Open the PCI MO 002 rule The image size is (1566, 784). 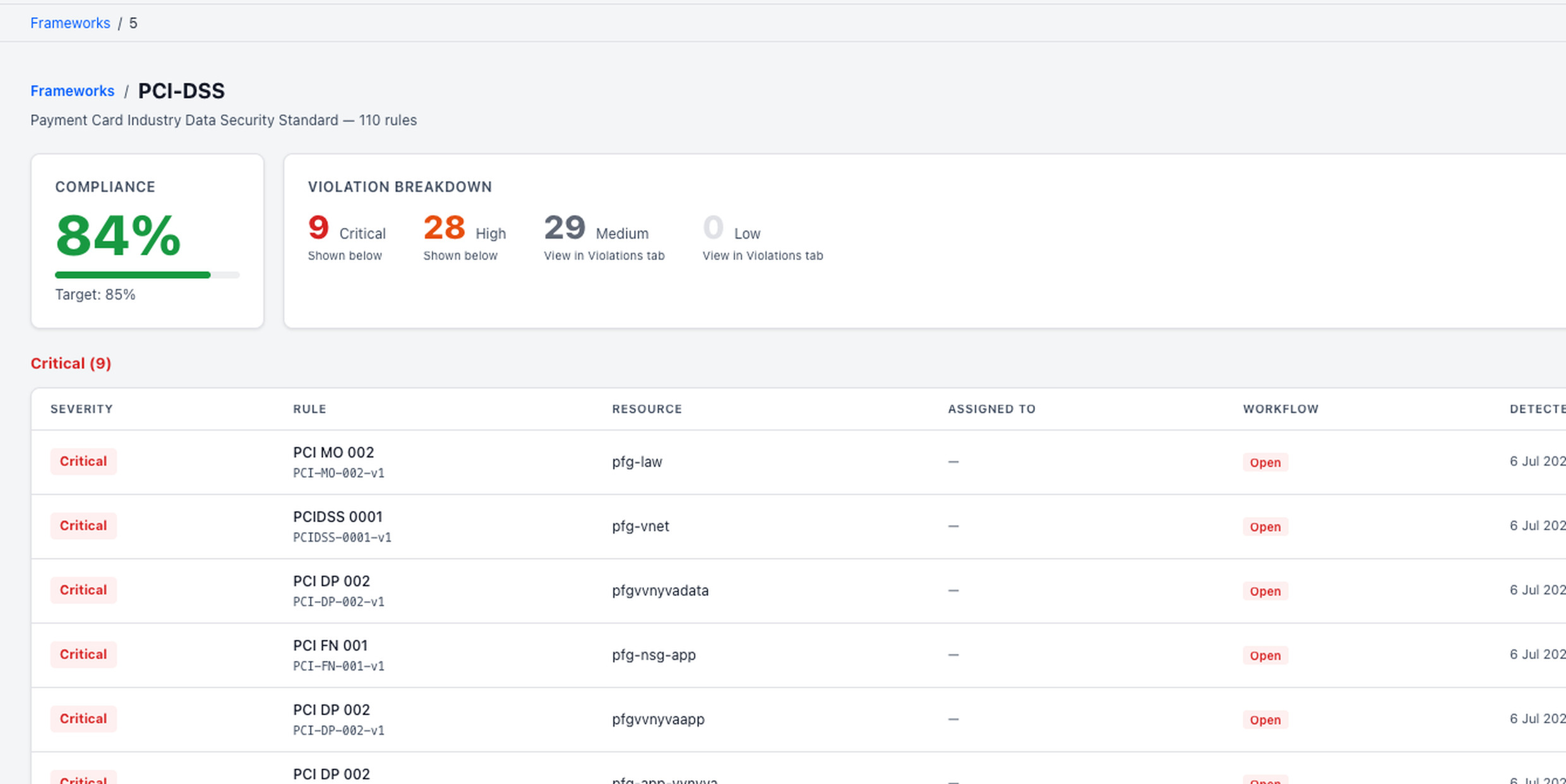tap(333, 453)
